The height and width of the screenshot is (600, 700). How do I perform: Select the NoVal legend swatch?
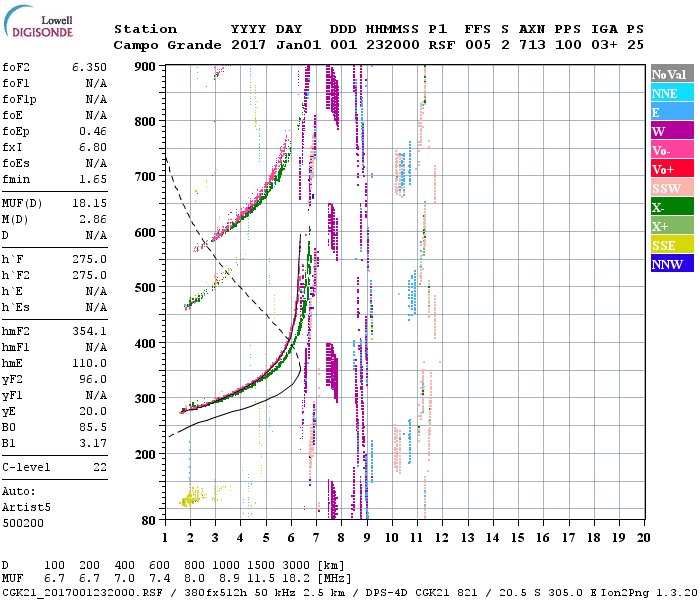(670, 74)
